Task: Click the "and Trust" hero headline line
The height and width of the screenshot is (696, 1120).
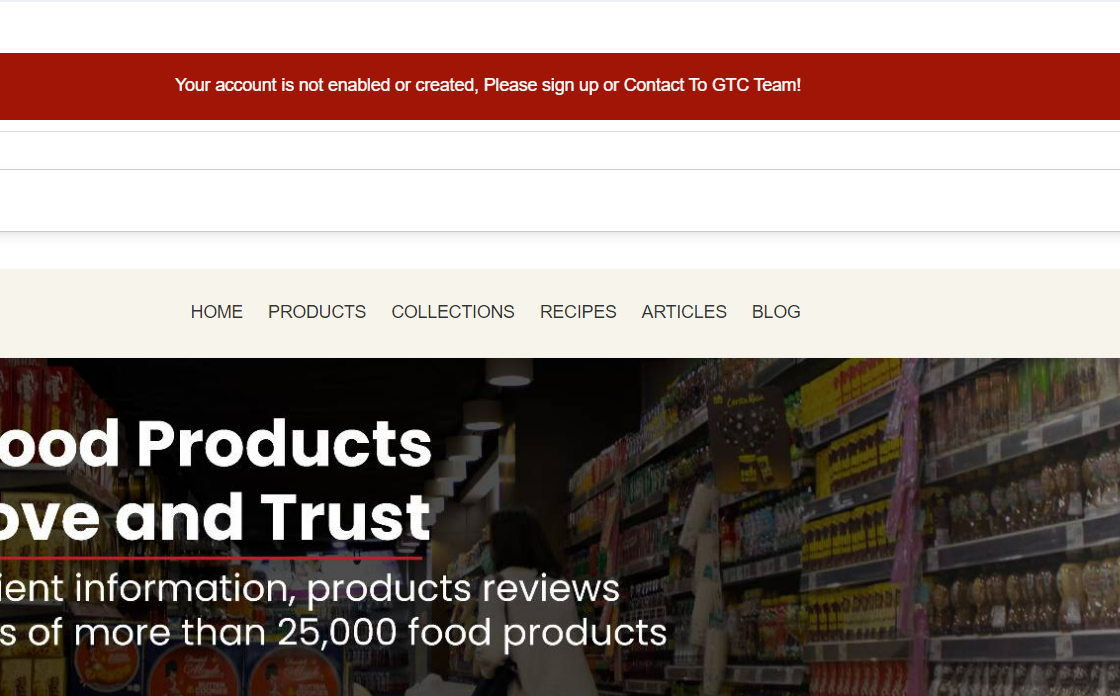Action: 273,517
